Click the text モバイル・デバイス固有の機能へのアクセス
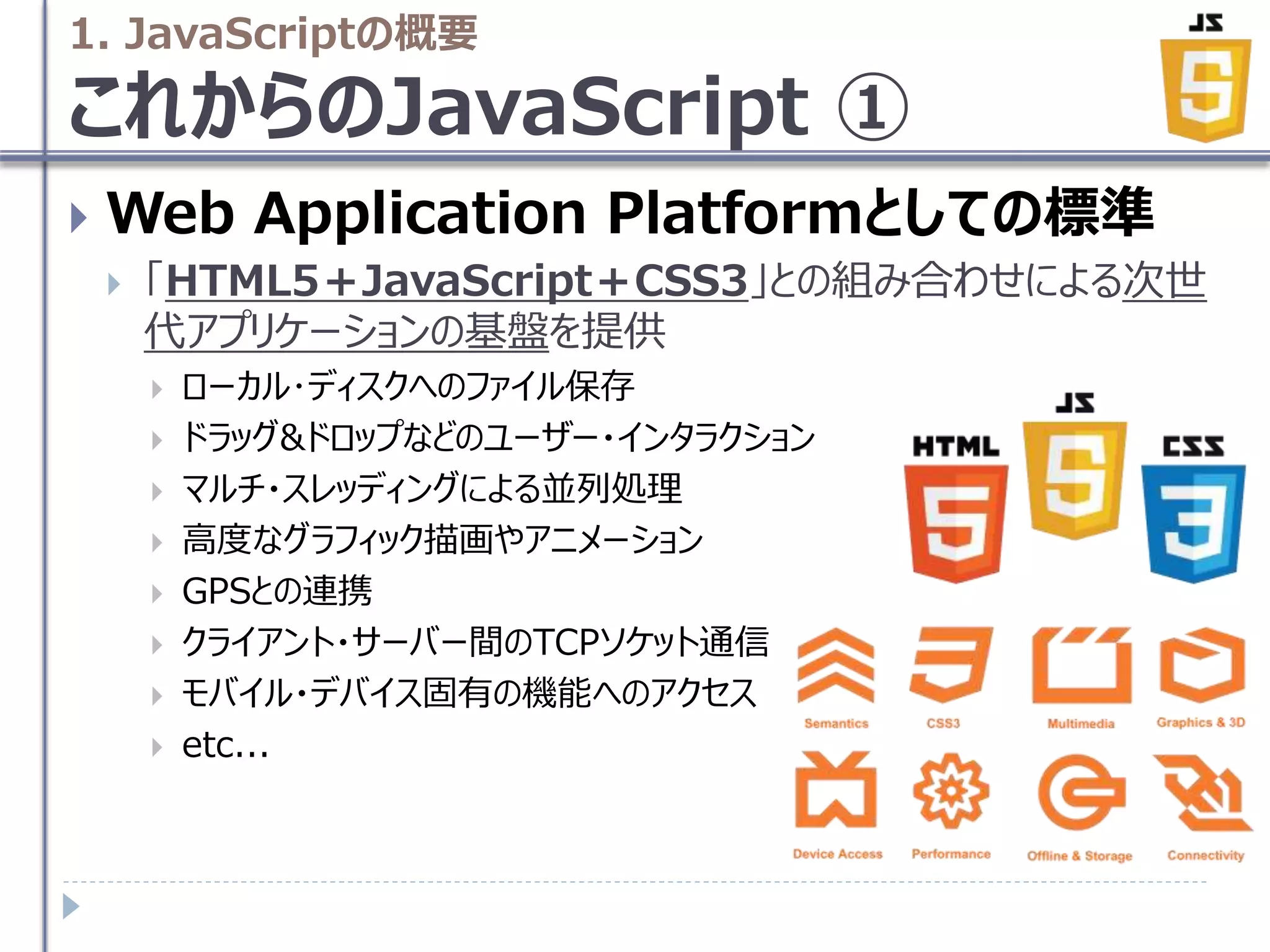Image resolution: width=1270 pixels, height=952 pixels. (469, 693)
